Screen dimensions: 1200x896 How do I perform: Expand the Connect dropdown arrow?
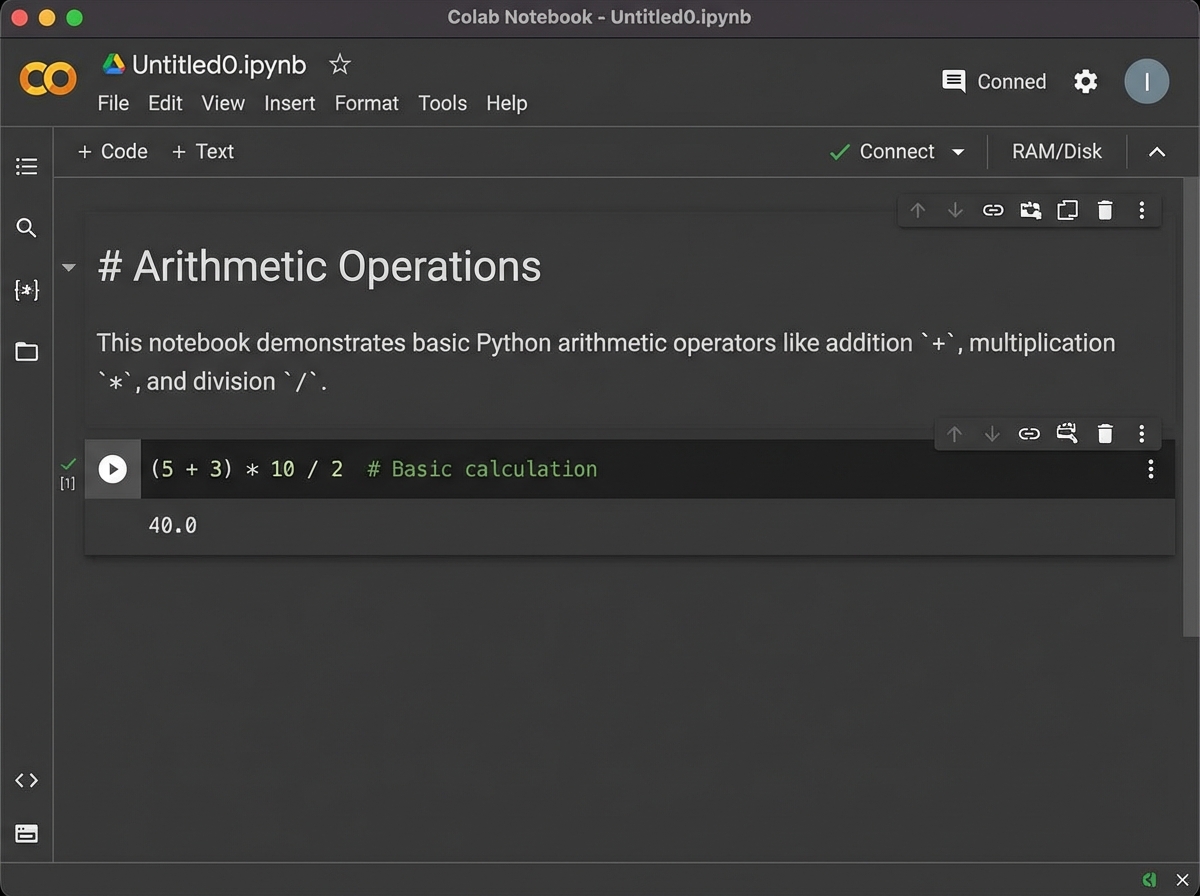pos(958,152)
